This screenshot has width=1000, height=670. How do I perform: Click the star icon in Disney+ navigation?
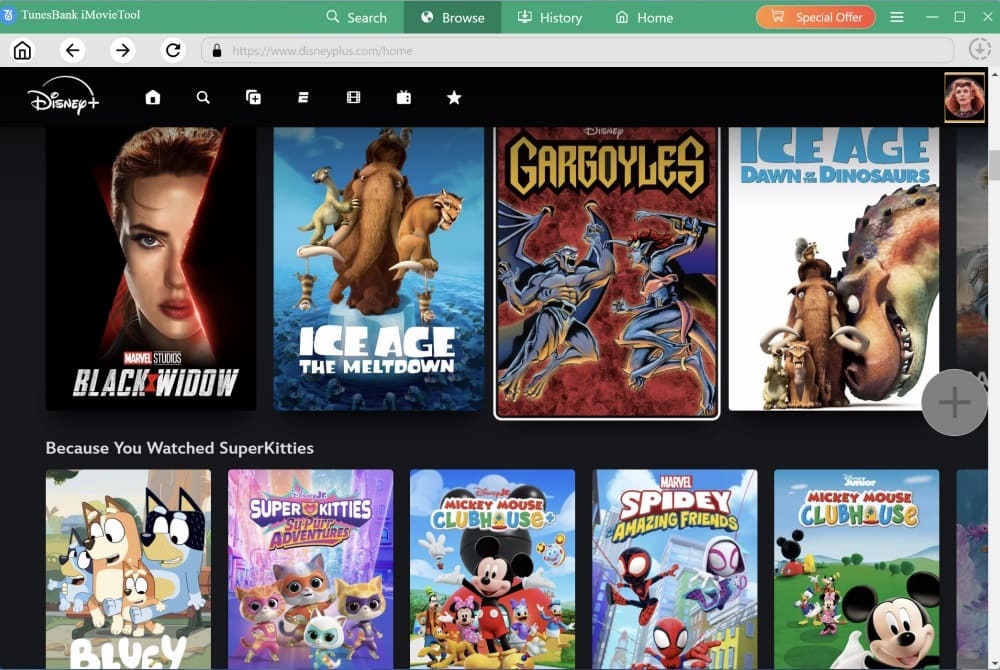point(453,97)
